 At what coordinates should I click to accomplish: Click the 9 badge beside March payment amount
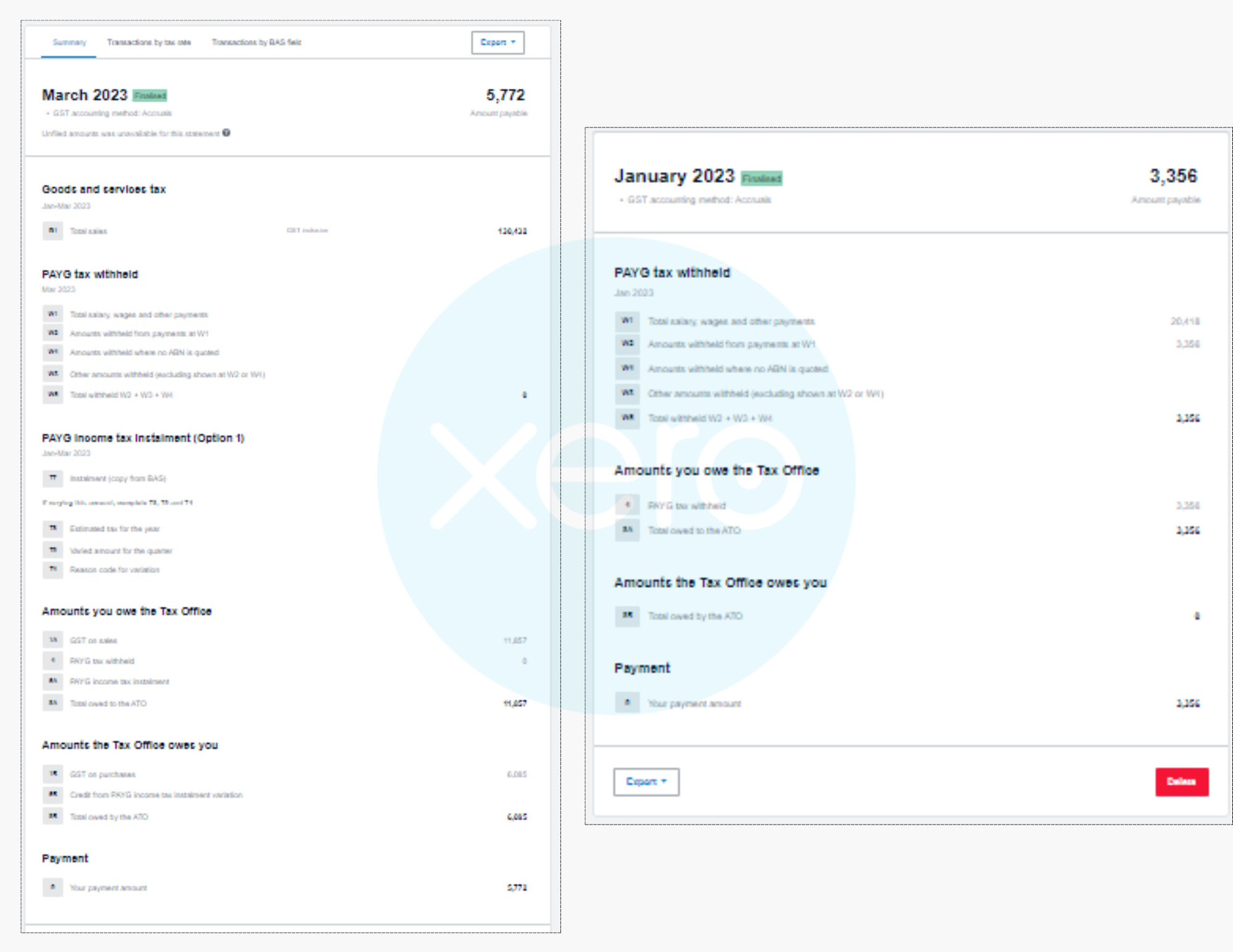click(x=52, y=887)
